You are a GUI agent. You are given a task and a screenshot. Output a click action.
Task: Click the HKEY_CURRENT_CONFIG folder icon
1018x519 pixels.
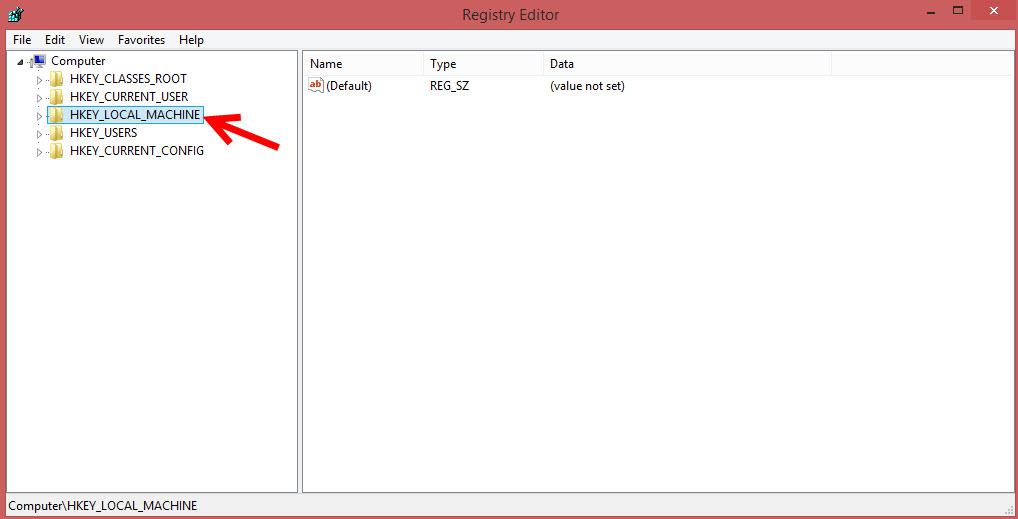tap(56, 151)
